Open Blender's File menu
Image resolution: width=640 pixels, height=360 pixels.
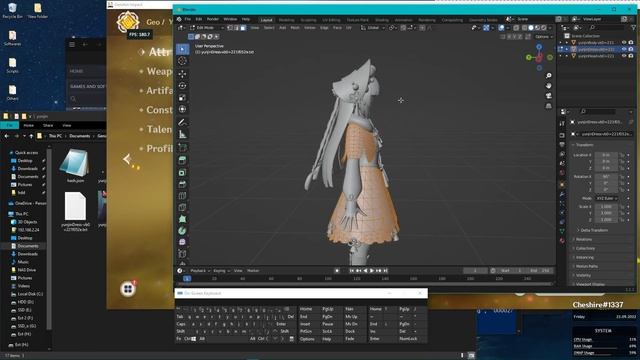click(x=188, y=19)
